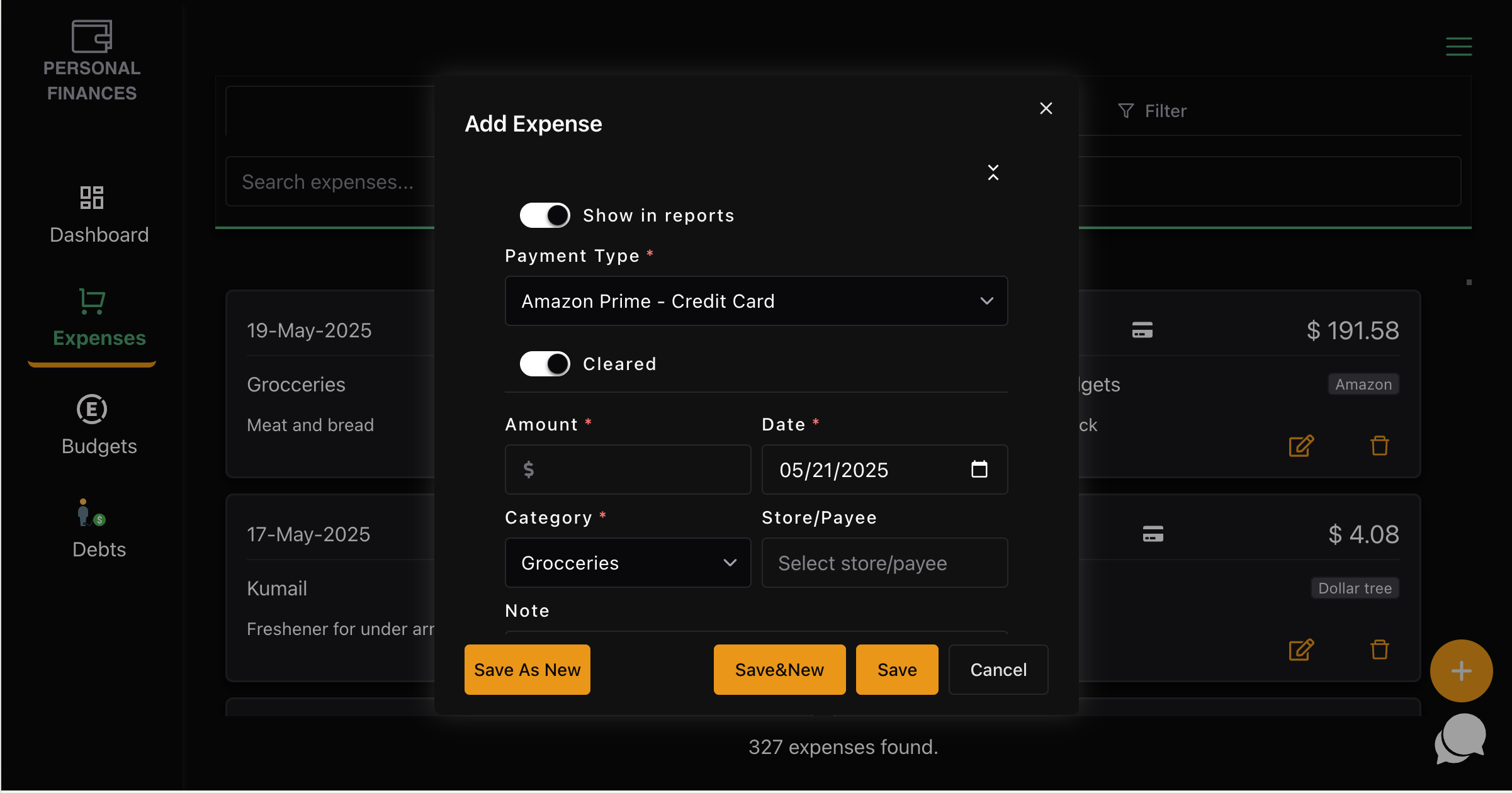Image resolution: width=1512 pixels, height=793 pixels.
Task: Click the edit pencil on the $191.58 expense
Action: click(1300, 446)
